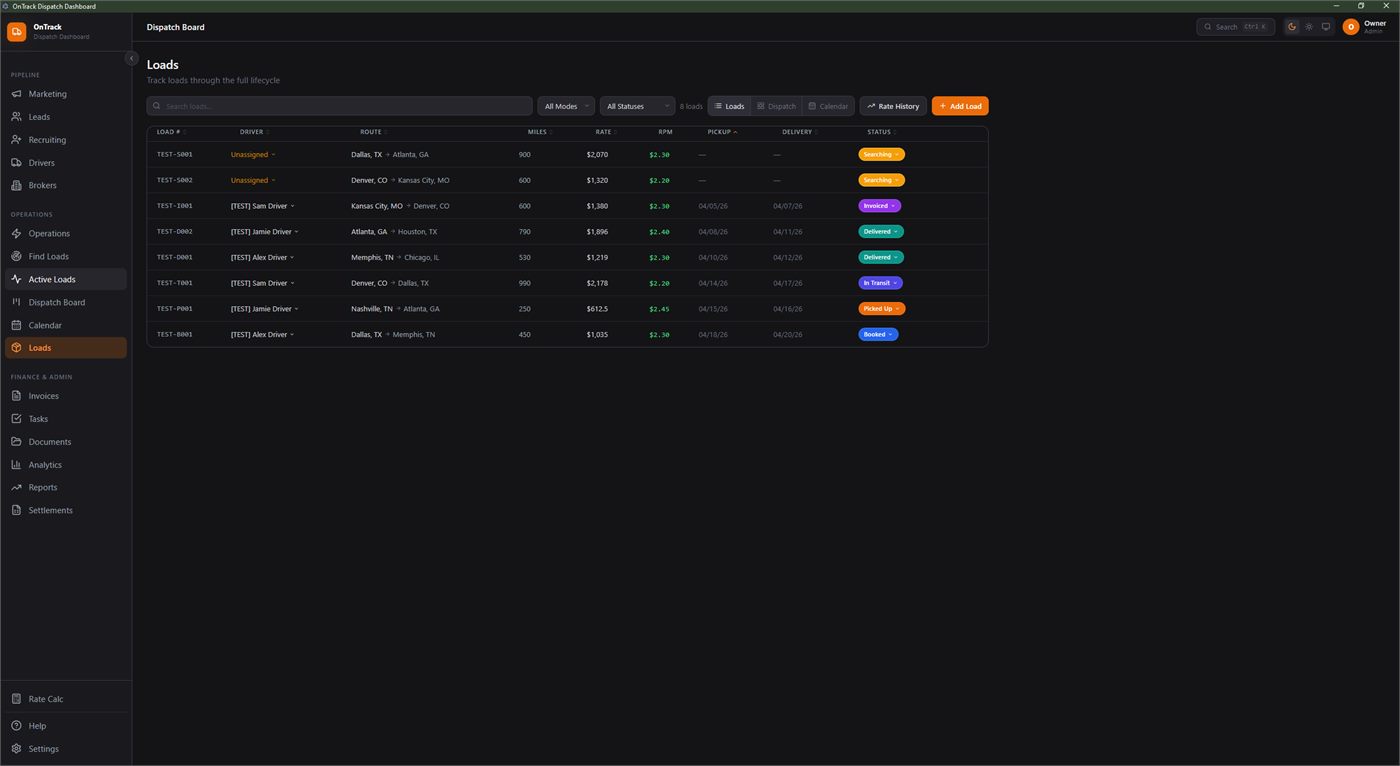This screenshot has height=766, width=1400.
Task: Open Rate History
Action: (x=893, y=106)
